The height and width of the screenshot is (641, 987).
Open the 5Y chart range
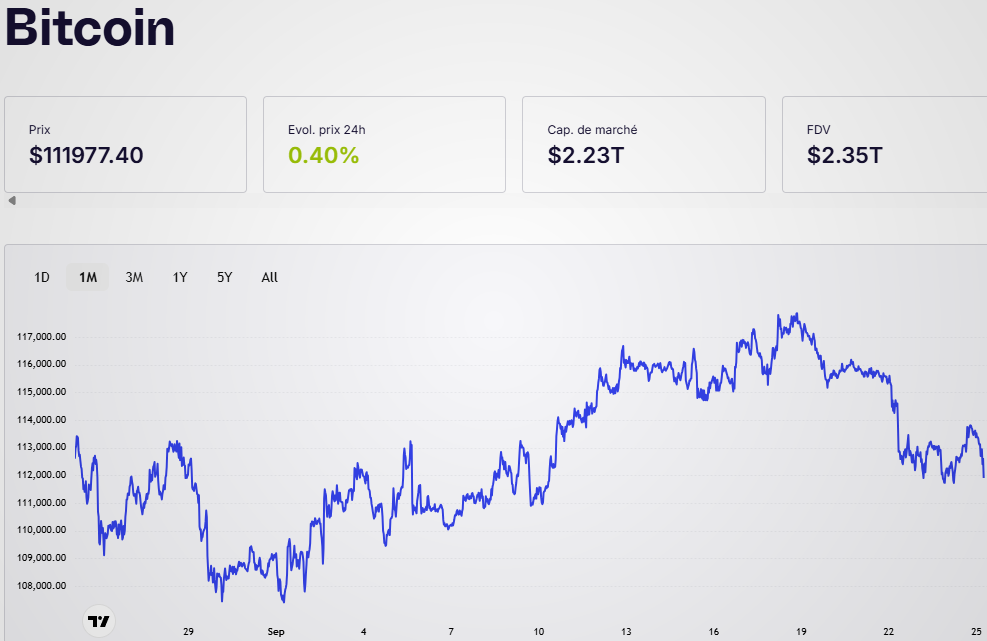click(225, 277)
